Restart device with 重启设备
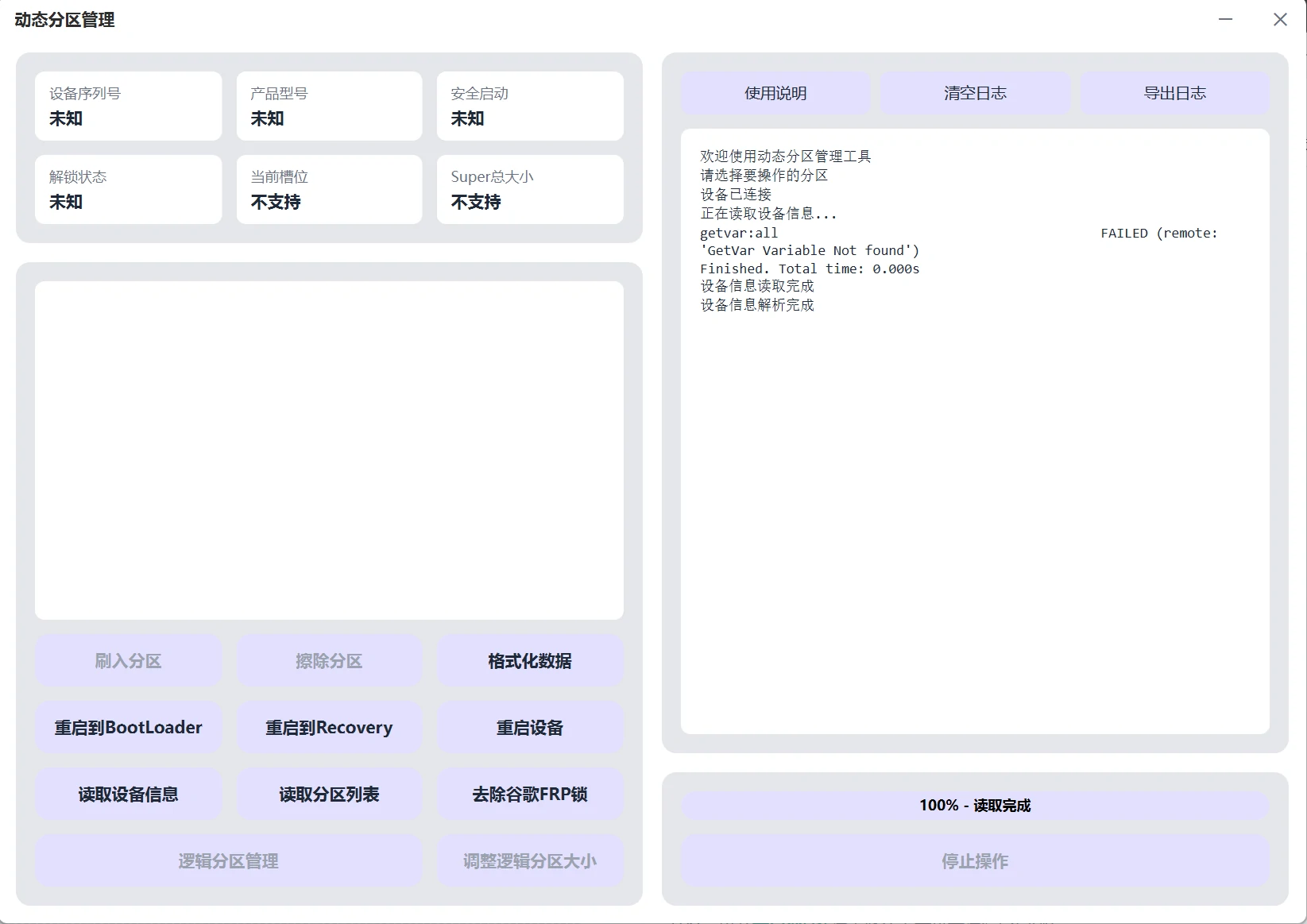The height and width of the screenshot is (924, 1307). click(530, 728)
